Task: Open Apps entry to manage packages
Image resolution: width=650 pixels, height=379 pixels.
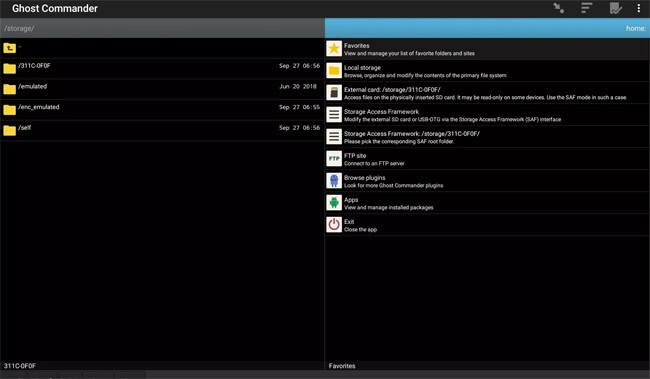Action: [488, 203]
